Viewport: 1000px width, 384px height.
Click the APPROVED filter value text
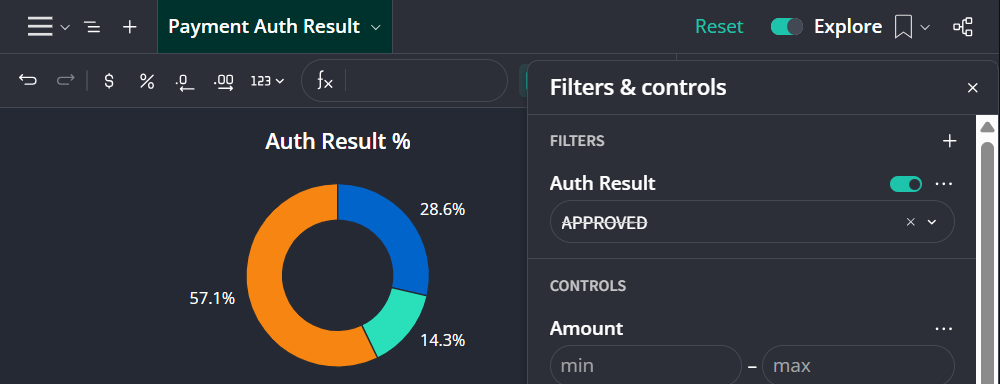(604, 223)
